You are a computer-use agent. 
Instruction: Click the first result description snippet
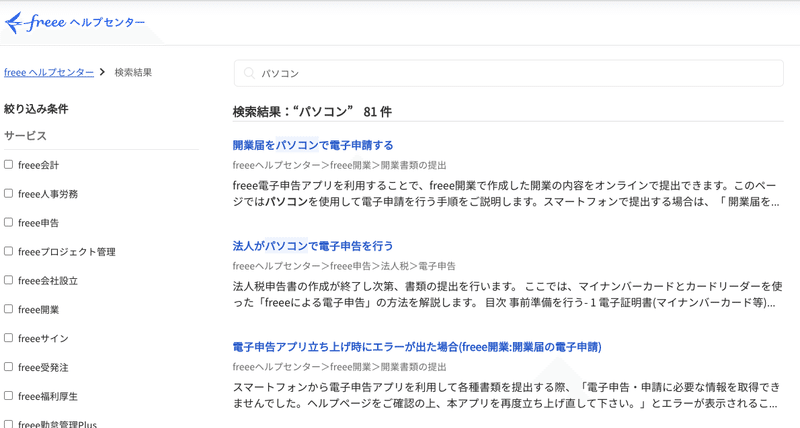pyautogui.click(x=506, y=193)
